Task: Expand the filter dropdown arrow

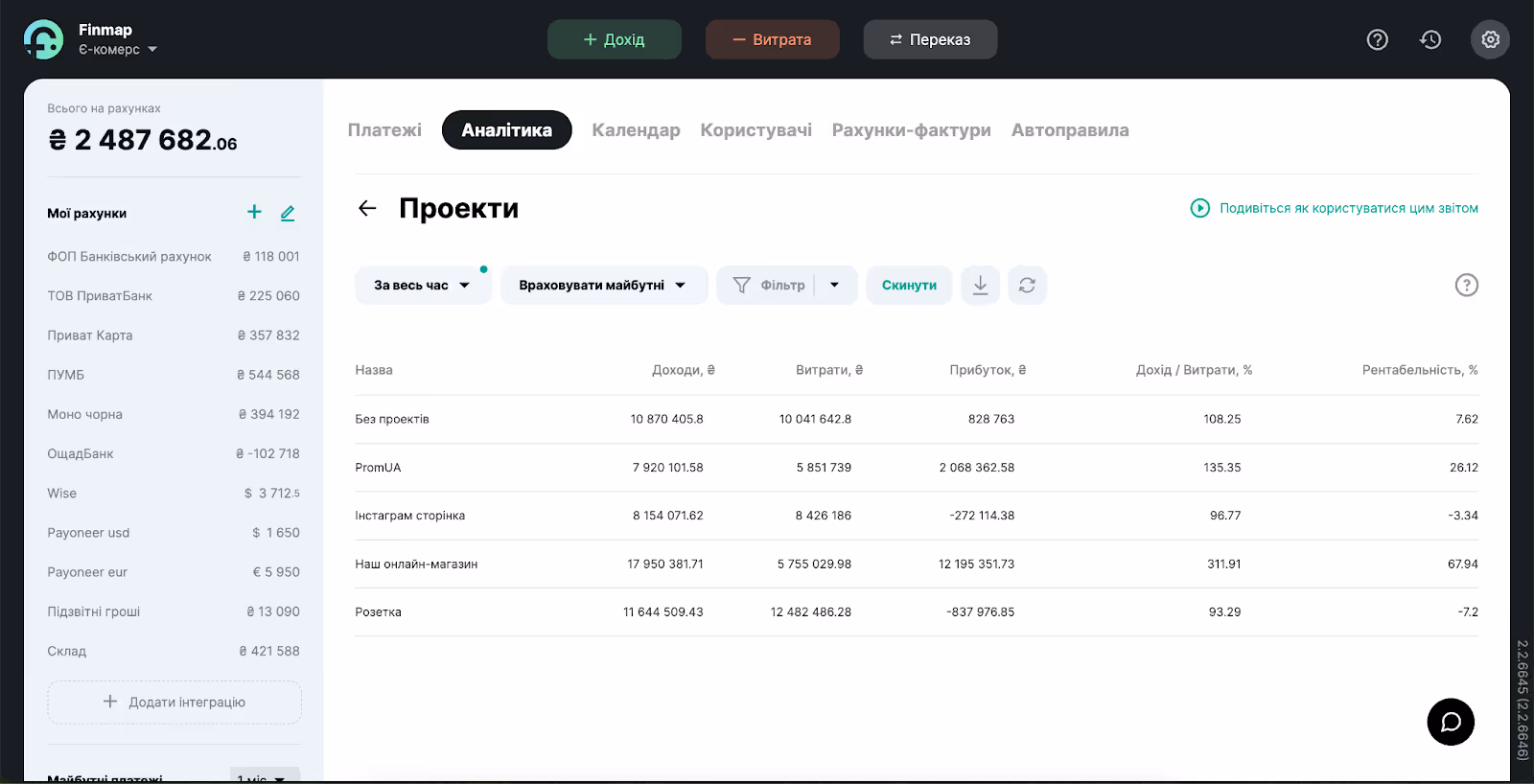Action: [835, 285]
